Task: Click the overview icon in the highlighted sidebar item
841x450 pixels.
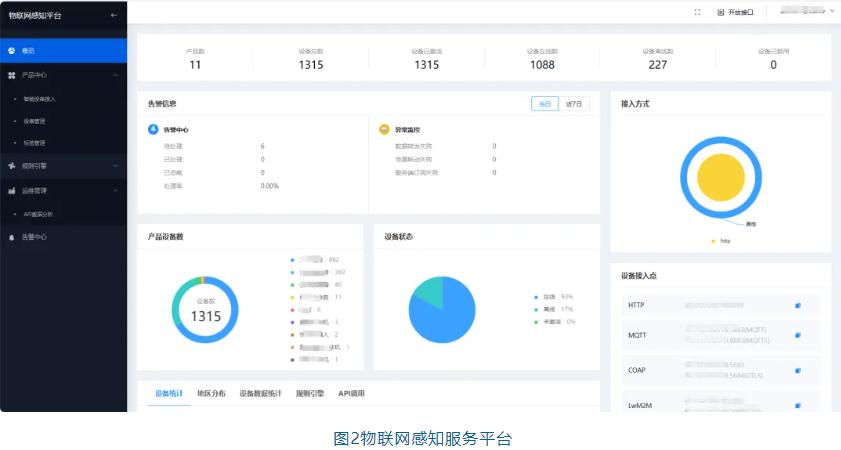Action: tap(12, 50)
